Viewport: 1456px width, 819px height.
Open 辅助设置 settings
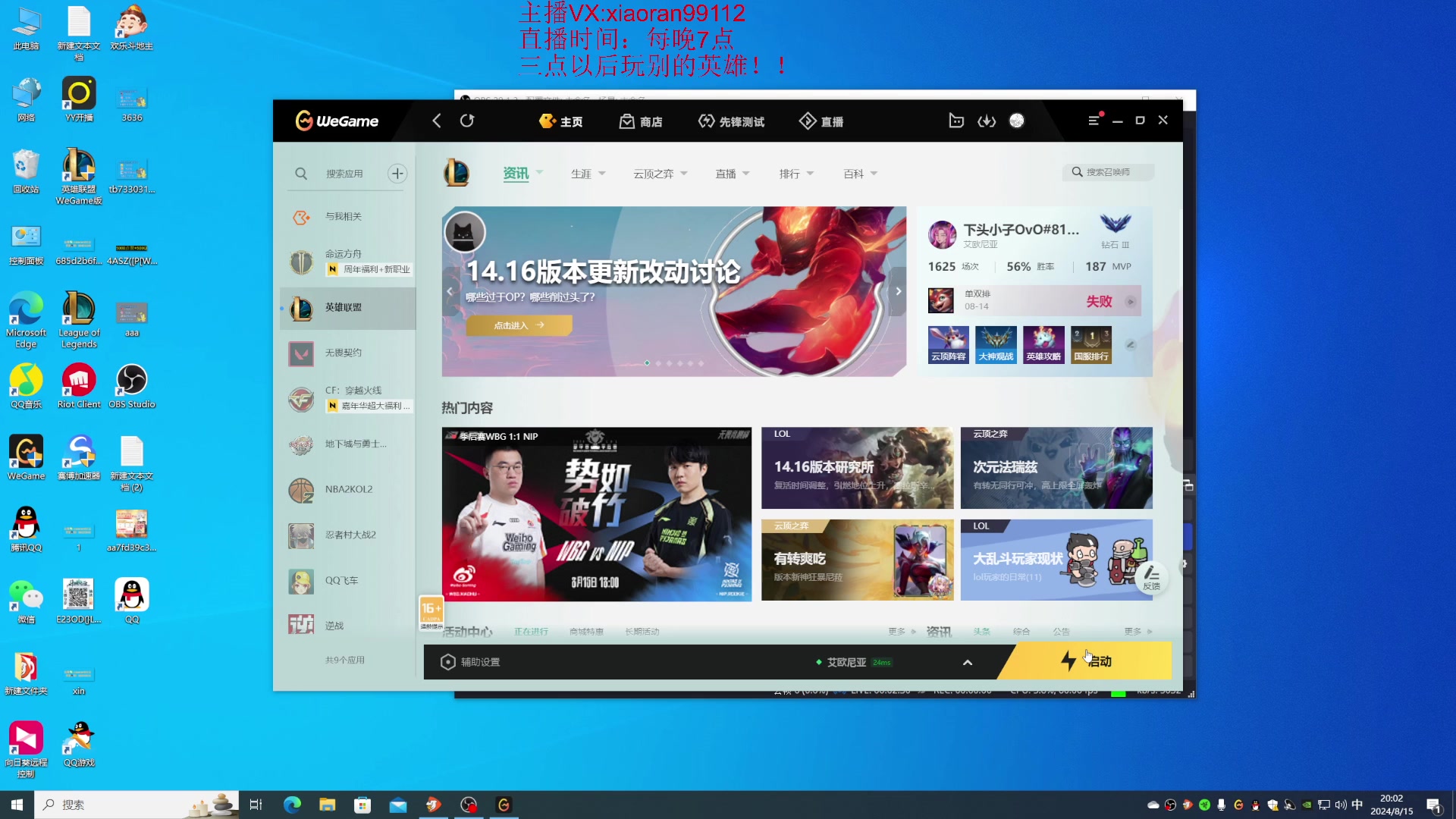coord(470,662)
